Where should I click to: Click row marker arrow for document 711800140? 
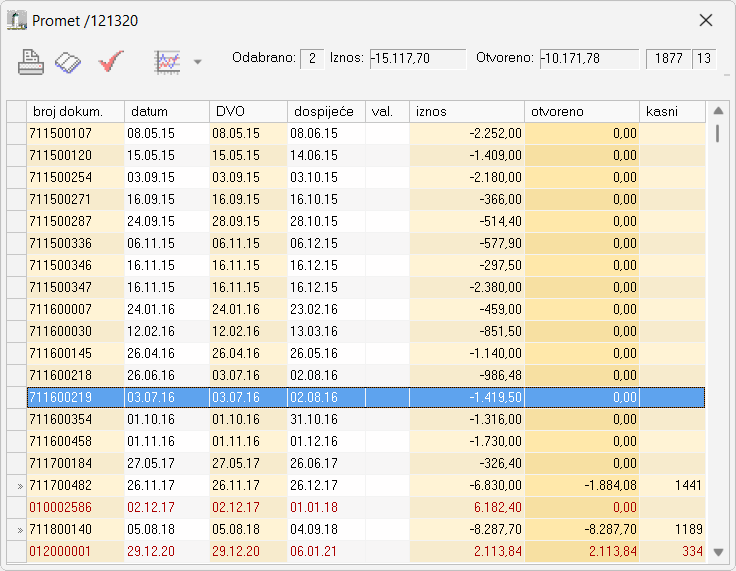(17, 529)
